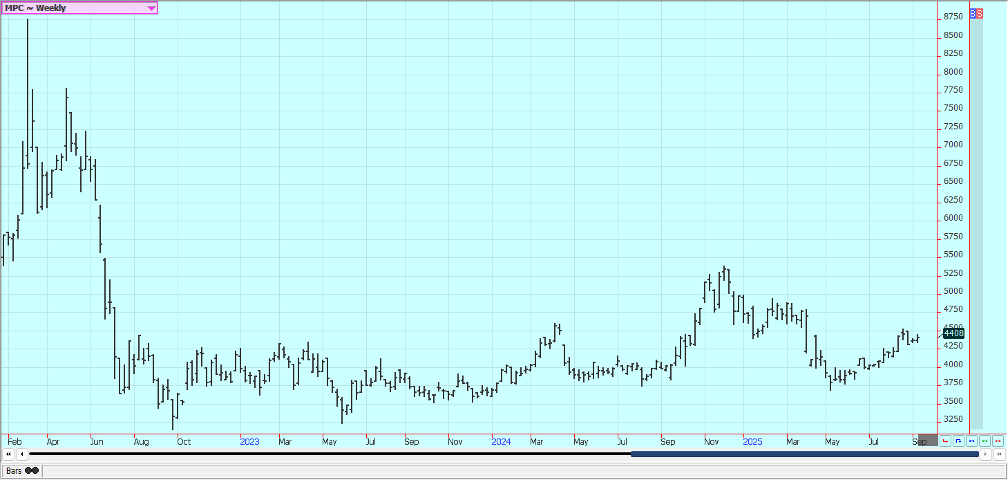The image size is (1008, 480).
Task: Click the green dashed line tool icon
Action: coord(985,441)
